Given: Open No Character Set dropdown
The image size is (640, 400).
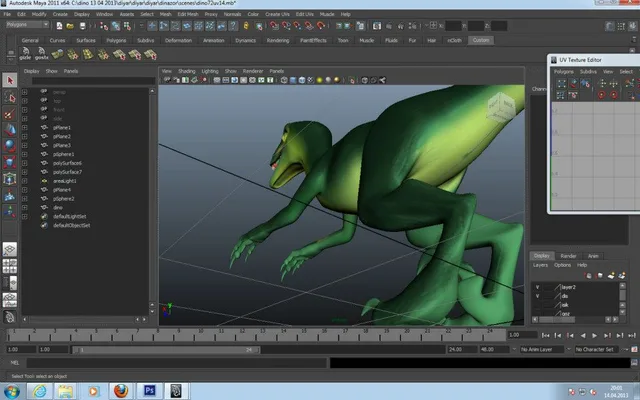Looking at the screenshot, I should 597,349.
